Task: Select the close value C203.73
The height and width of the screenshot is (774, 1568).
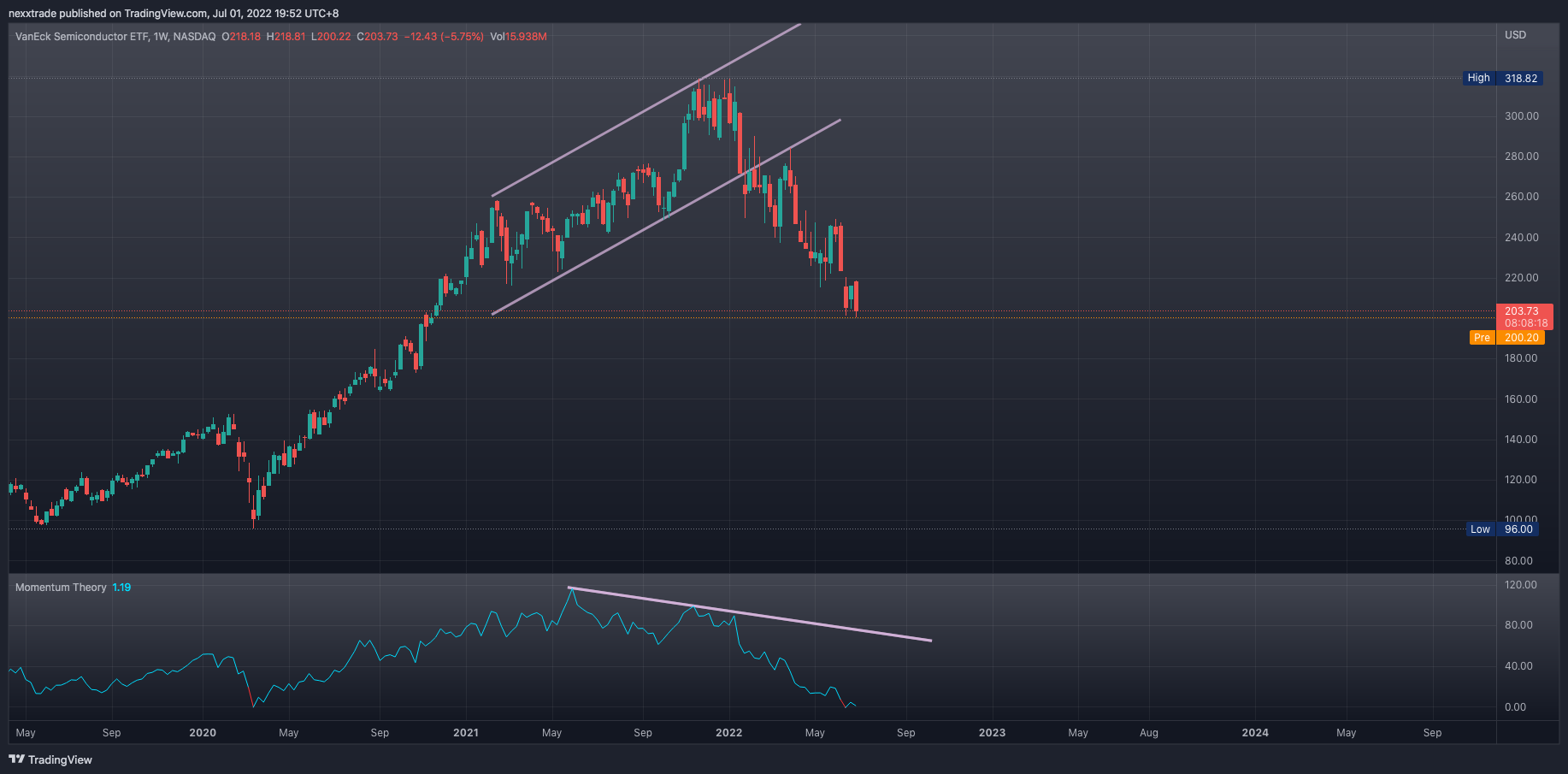Action: click(377, 37)
